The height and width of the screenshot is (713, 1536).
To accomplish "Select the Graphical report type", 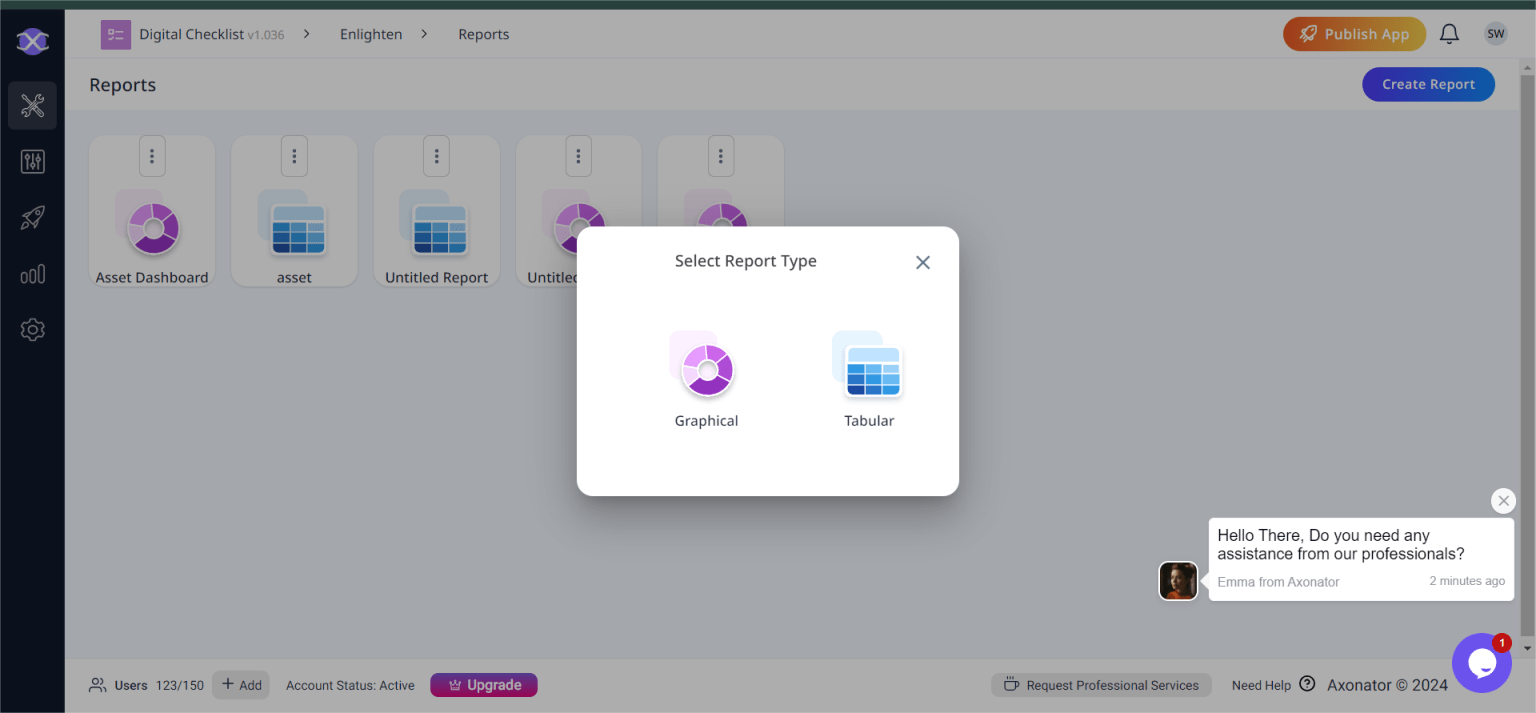I will (x=706, y=380).
